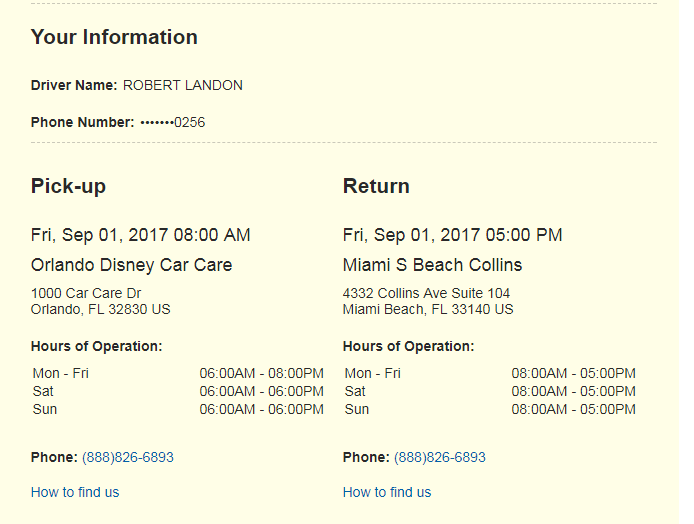Open 'How to find us' under Return
This screenshot has height=524, width=694.
(387, 492)
